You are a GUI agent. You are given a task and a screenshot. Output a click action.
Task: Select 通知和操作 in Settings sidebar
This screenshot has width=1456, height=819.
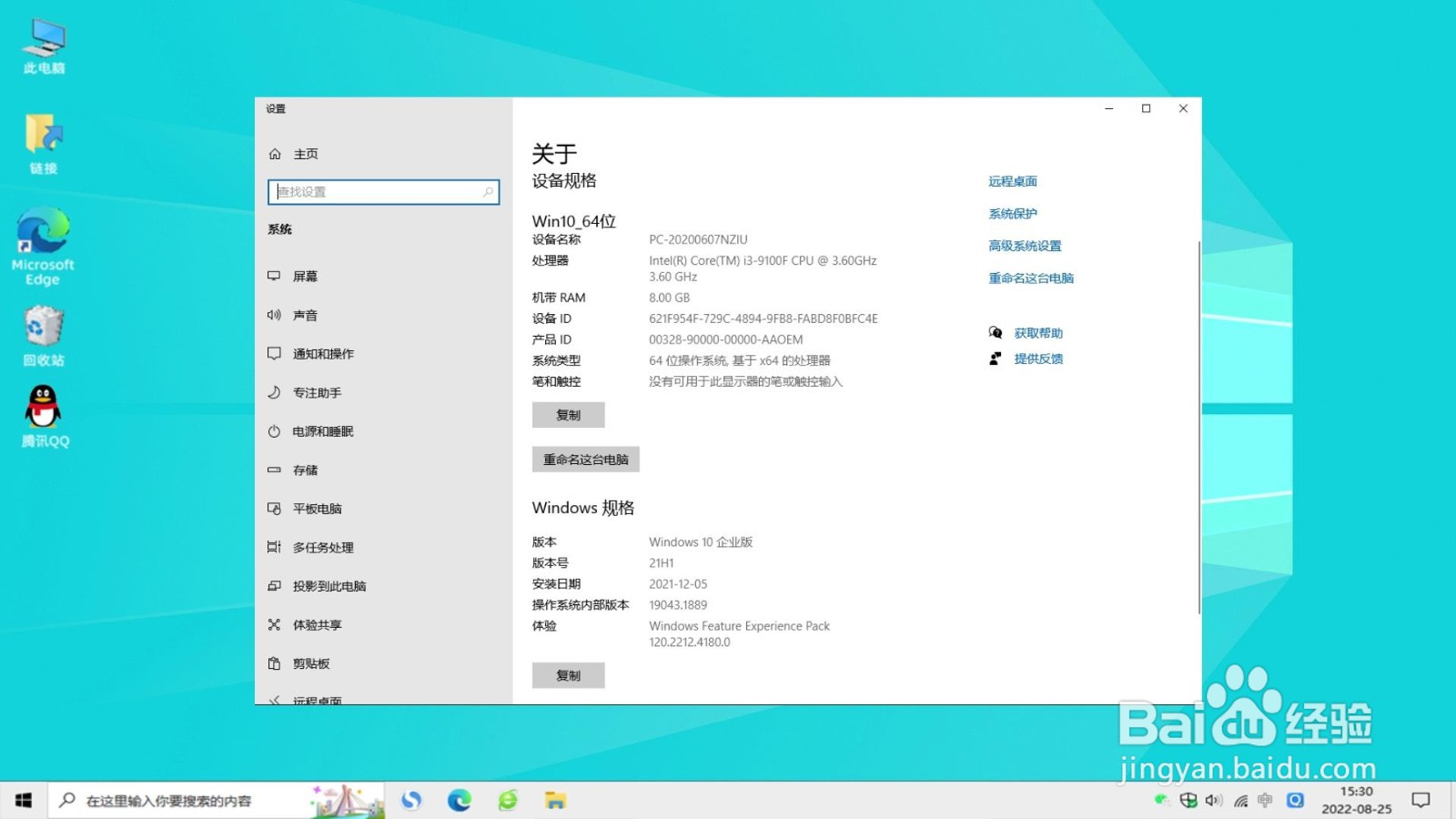coord(383,353)
